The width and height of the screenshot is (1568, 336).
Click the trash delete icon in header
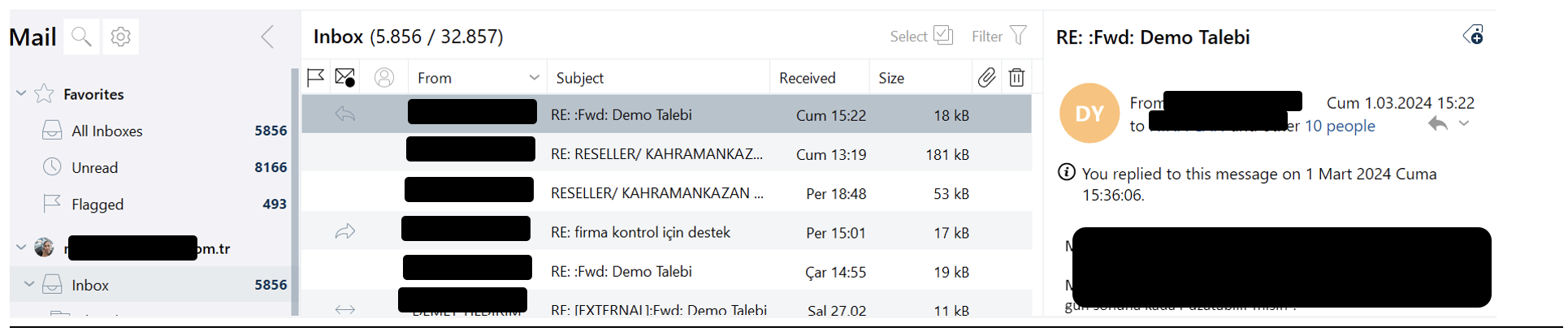click(x=1016, y=78)
